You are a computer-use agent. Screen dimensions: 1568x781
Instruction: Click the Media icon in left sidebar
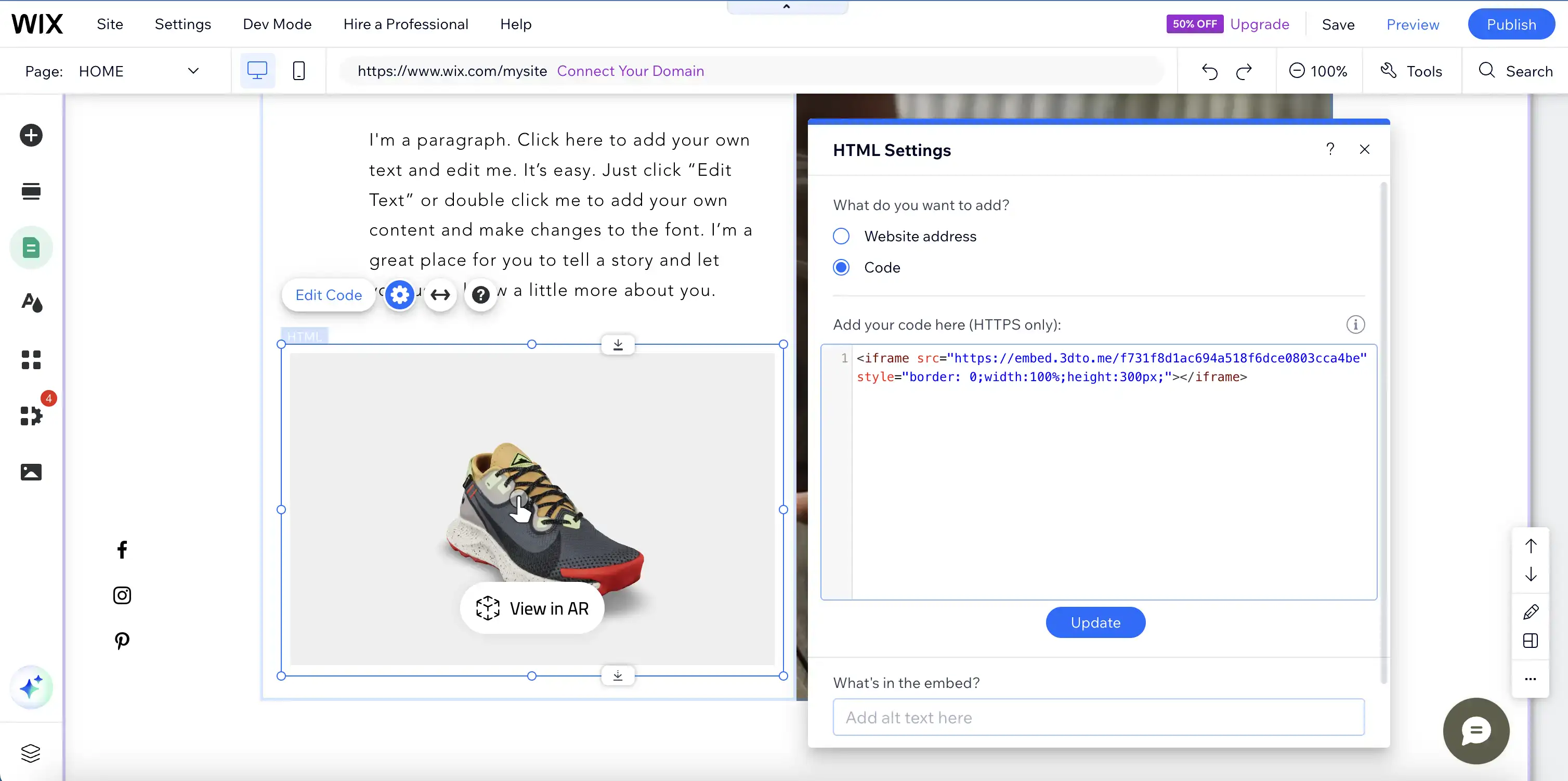click(x=30, y=471)
